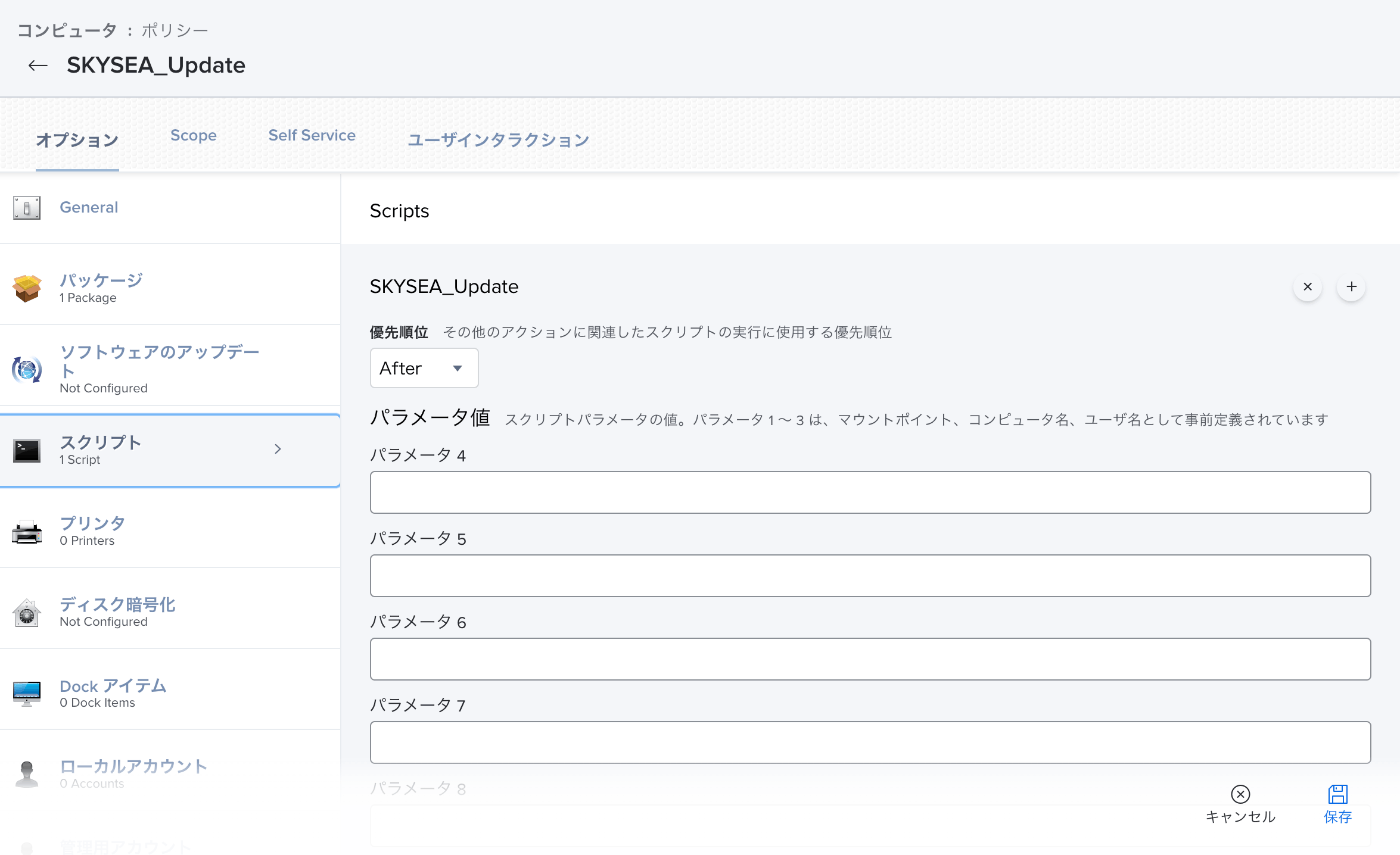Select パッケージ payload in sidebar
1400x855 pixels.
[x=170, y=288]
